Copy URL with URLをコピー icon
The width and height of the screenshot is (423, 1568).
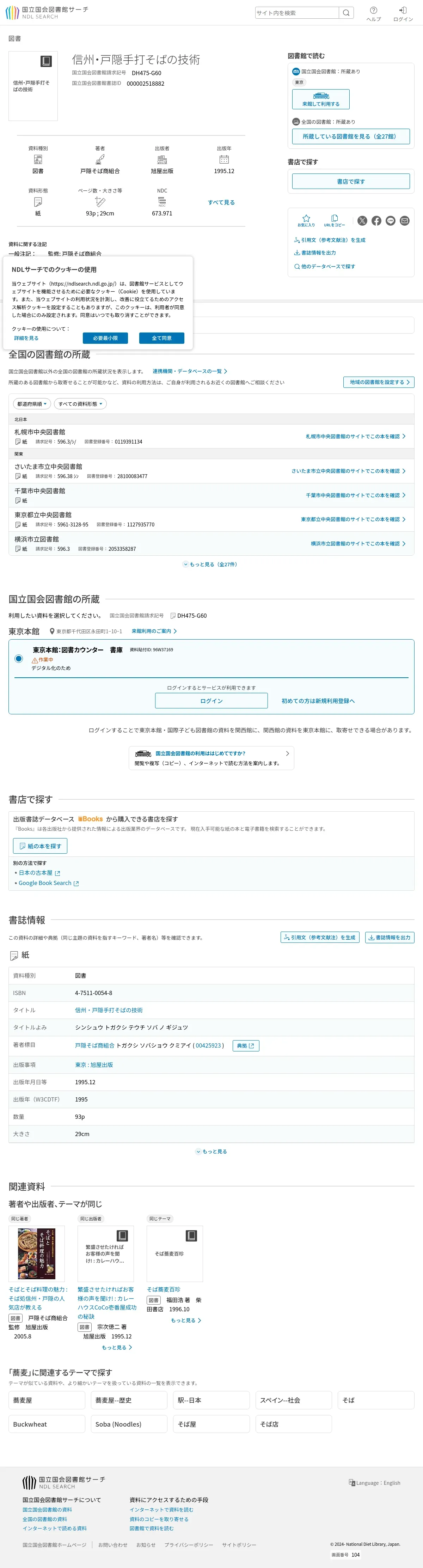click(x=334, y=220)
